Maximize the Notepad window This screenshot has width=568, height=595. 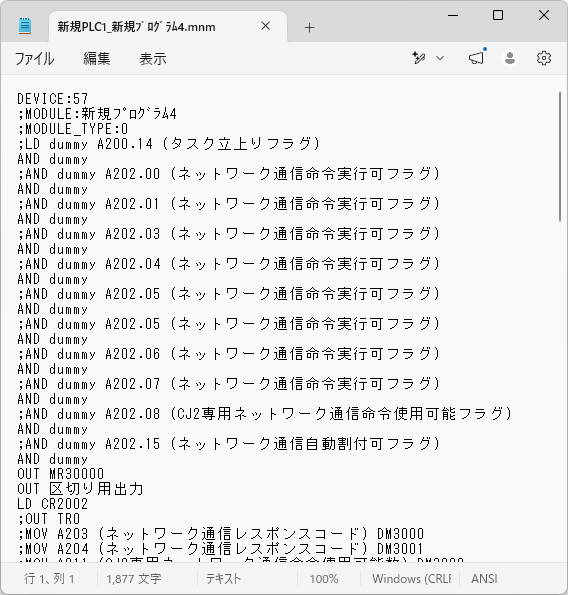[x=498, y=16]
